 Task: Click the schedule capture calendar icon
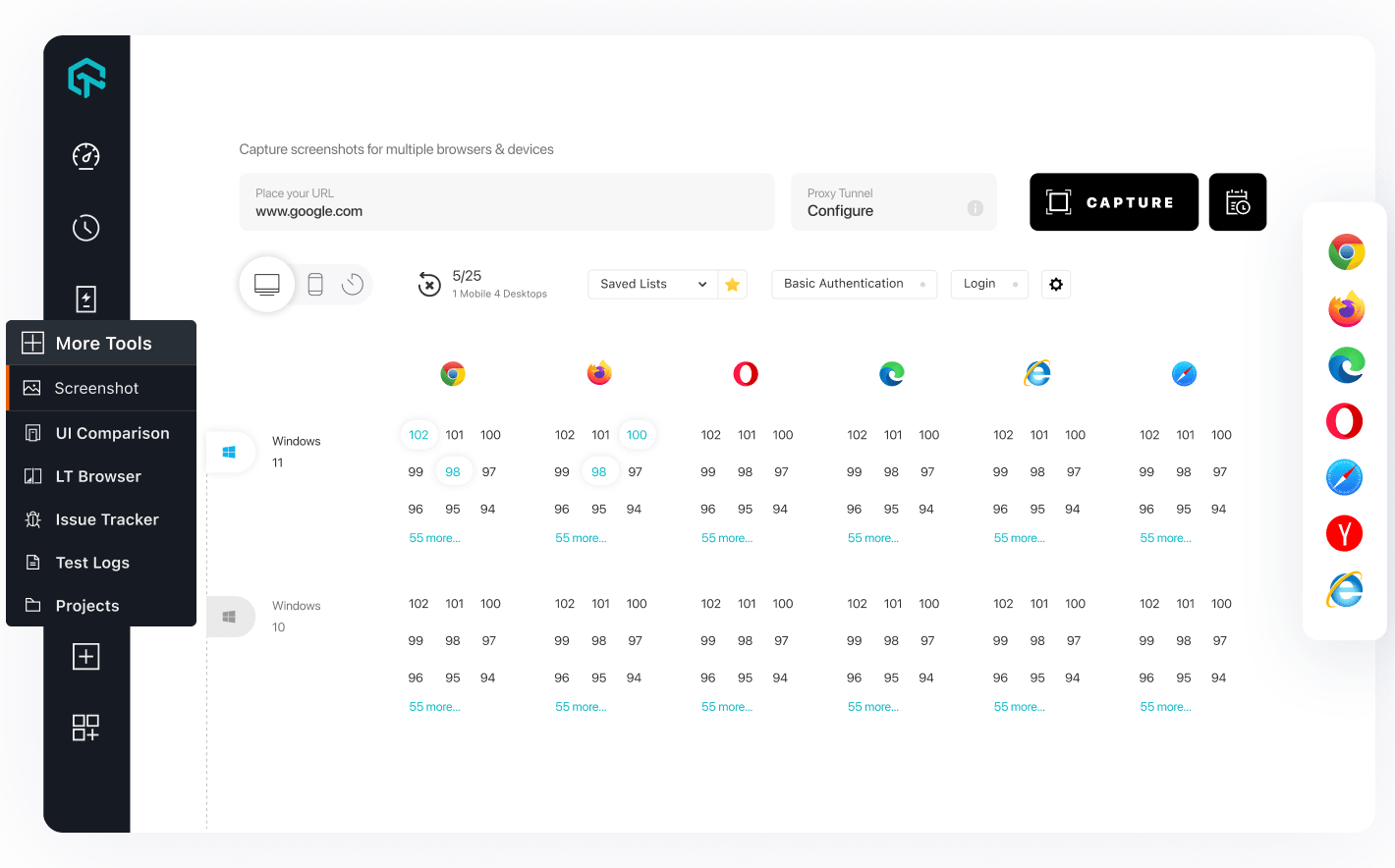tap(1237, 201)
